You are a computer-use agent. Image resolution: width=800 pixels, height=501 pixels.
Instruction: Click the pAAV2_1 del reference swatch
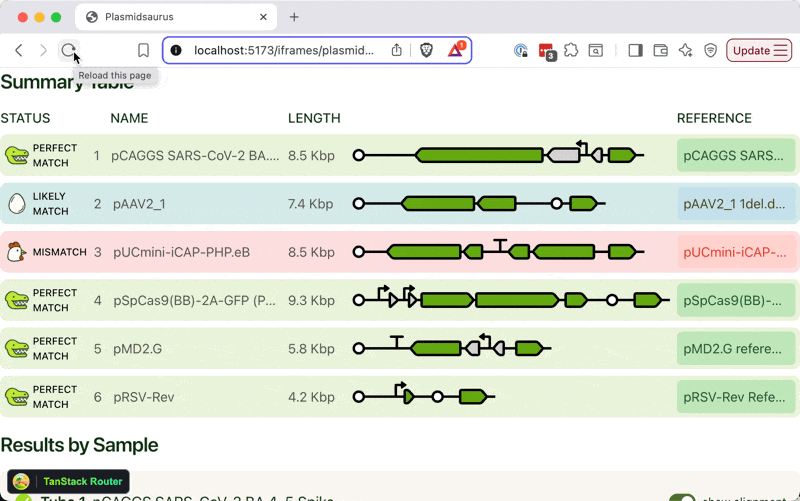735,204
